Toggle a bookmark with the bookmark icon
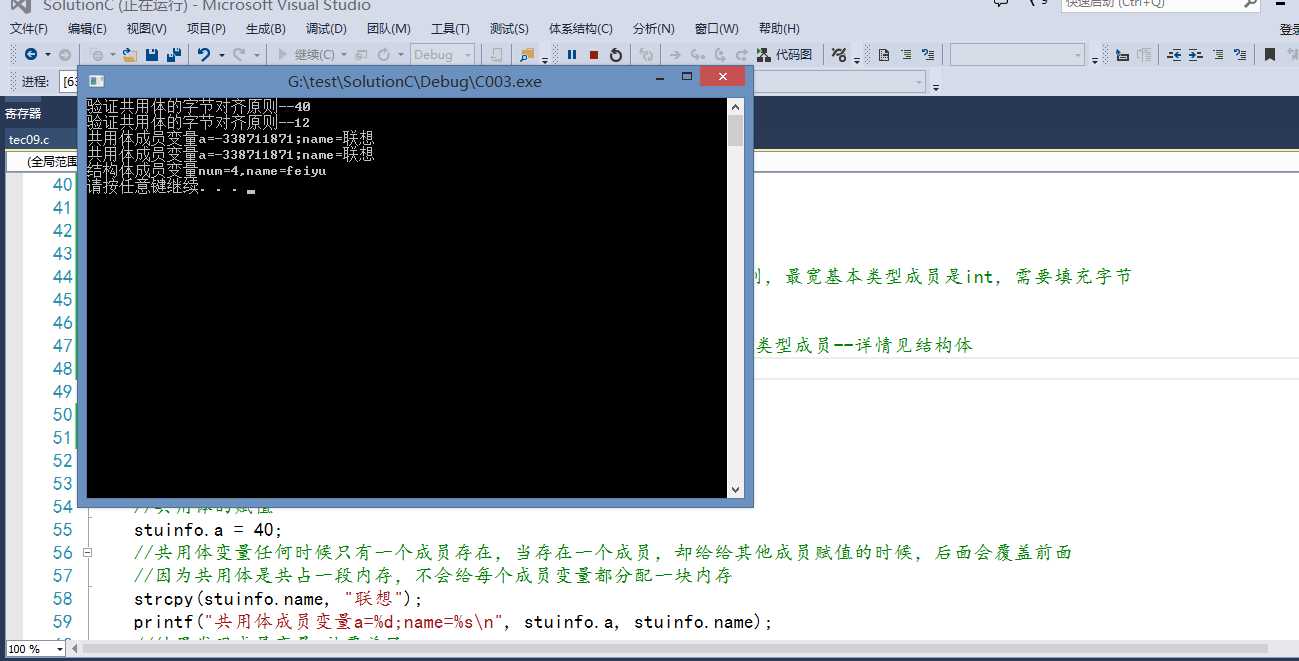1299x661 pixels. click(x=1270, y=55)
